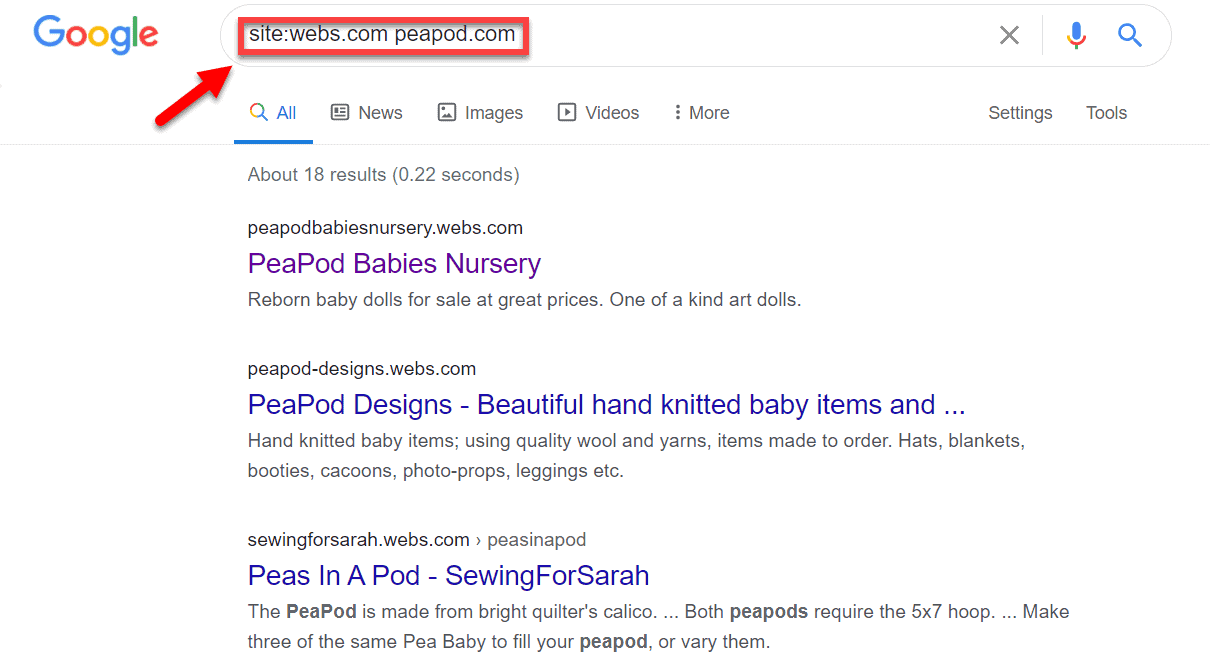Open the More search options menu

(702, 113)
